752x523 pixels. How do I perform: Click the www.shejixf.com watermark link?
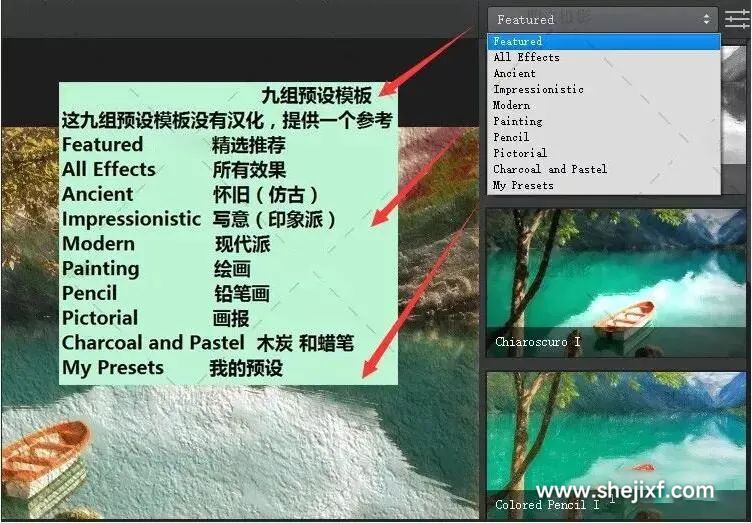click(625, 491)
